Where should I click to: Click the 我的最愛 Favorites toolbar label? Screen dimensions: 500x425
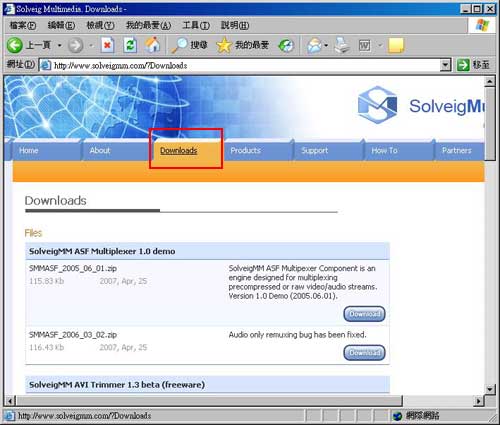tap(252, 45)
